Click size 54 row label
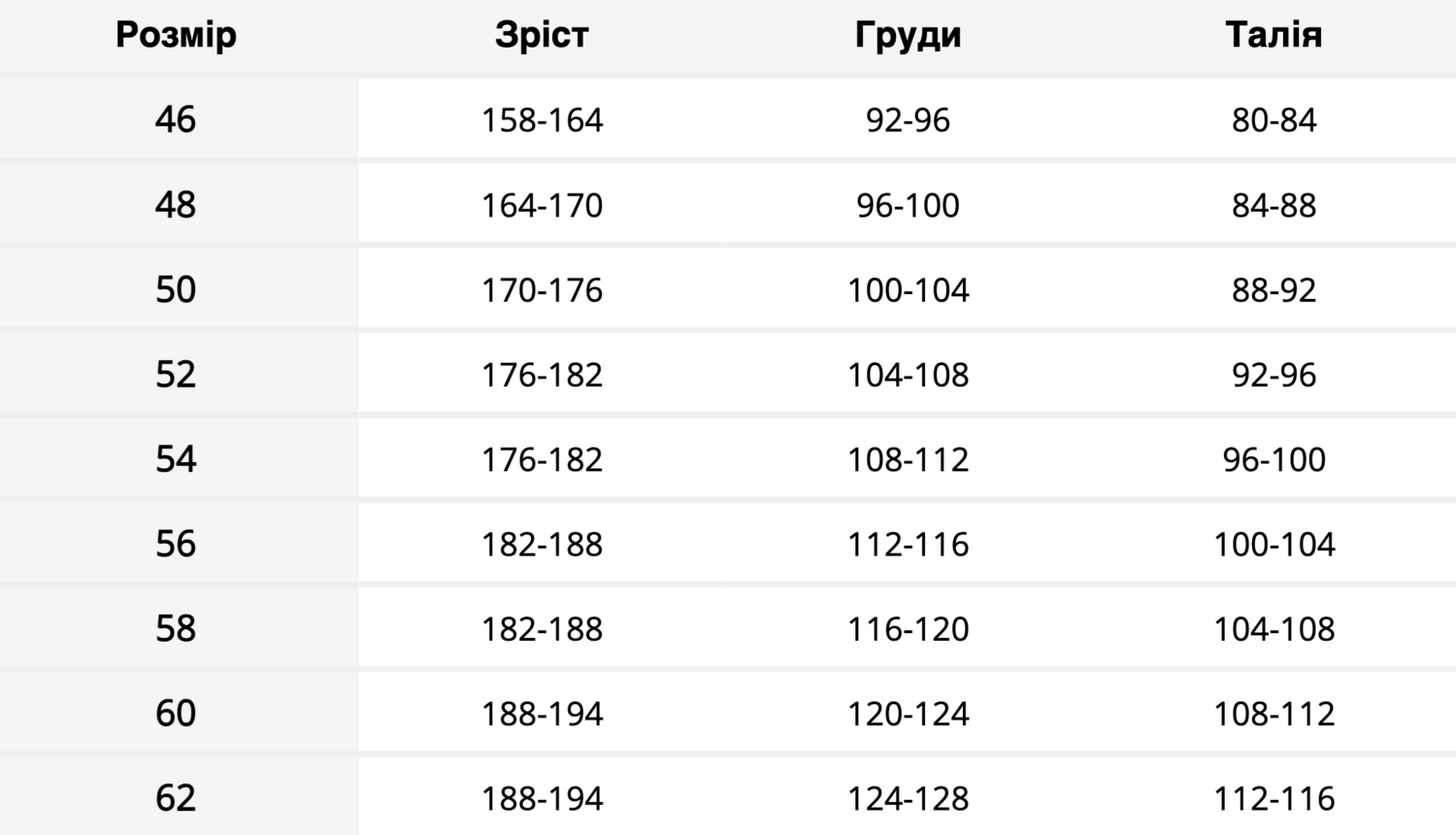The image size is (1456, 835). click(x=176, y=459)
